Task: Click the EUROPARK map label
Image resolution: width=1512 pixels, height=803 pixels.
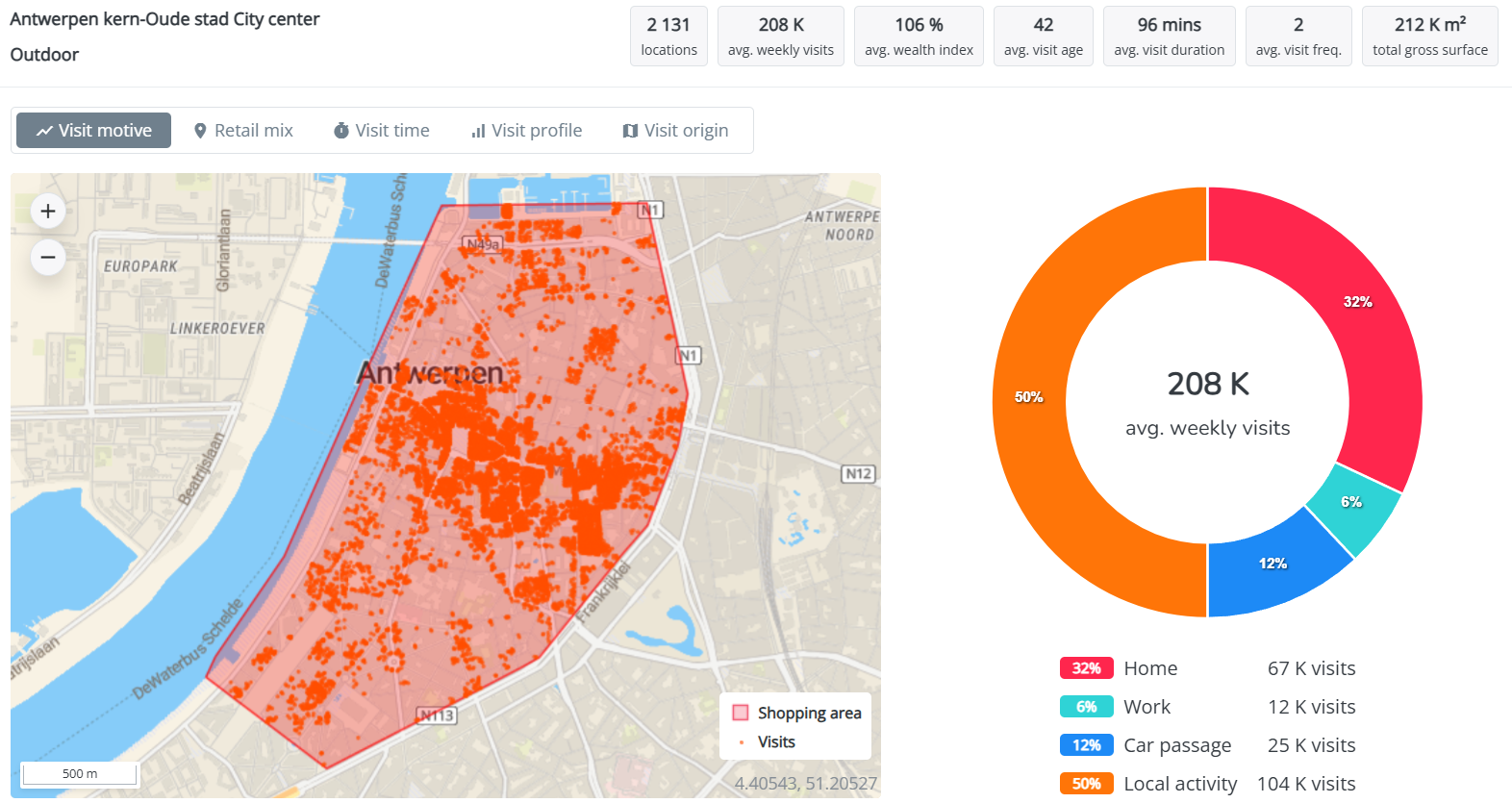Action: pos(140,266)
